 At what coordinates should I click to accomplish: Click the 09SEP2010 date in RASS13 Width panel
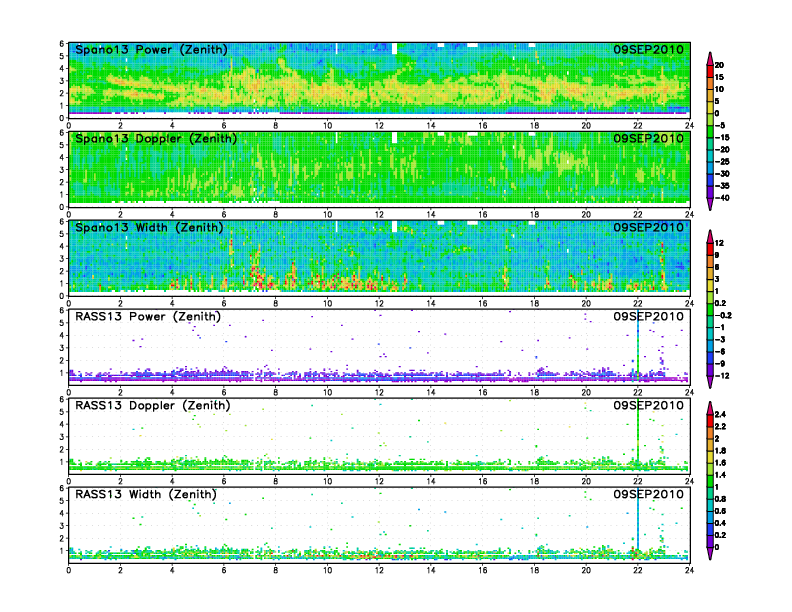[649, 494]
